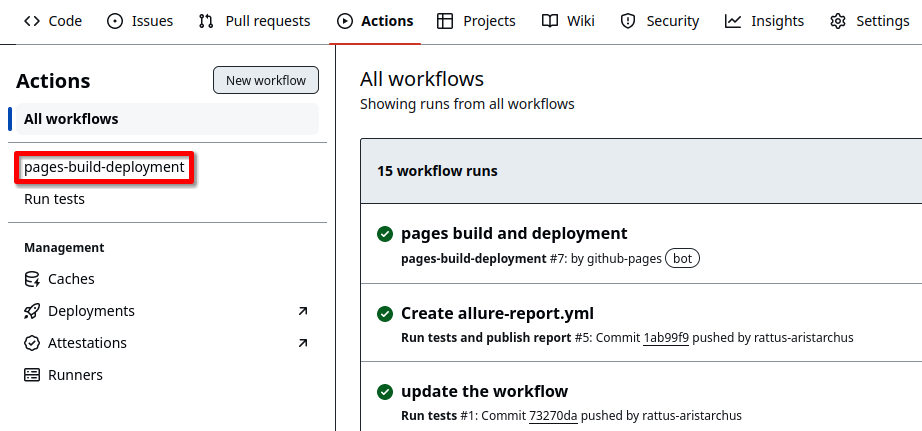Image resolution: width=922 pixels, height=431 pixels.
Task: Click the Pull requests branch icon
Action: [x=206, y=21]
